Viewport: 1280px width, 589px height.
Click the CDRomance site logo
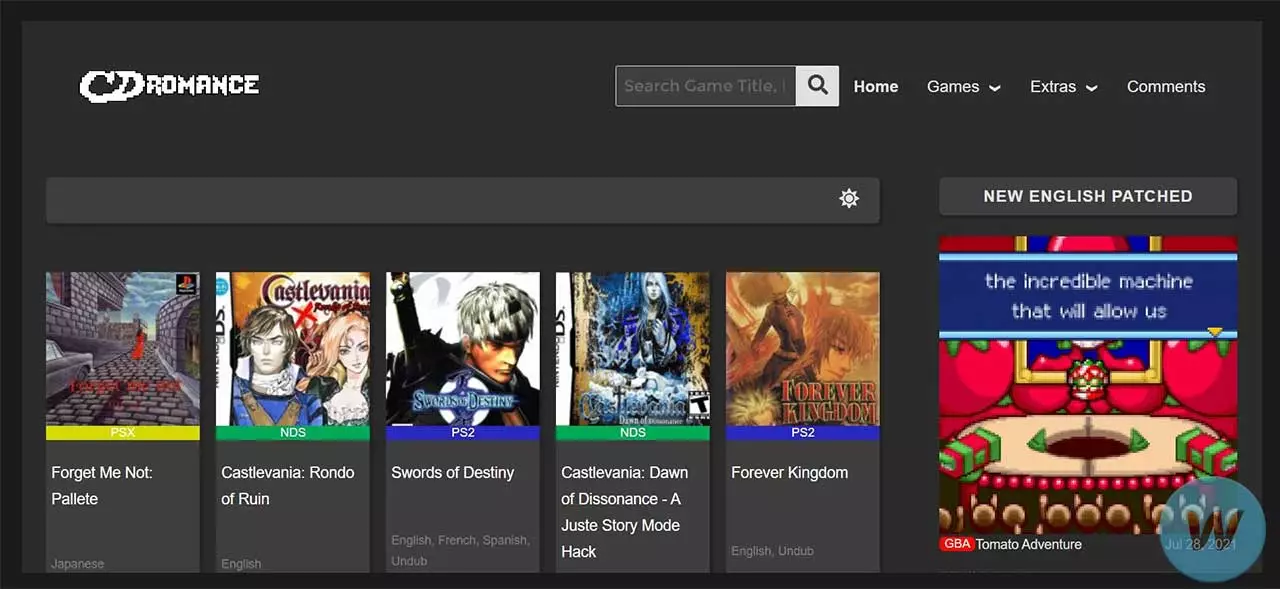click(169, 86)
